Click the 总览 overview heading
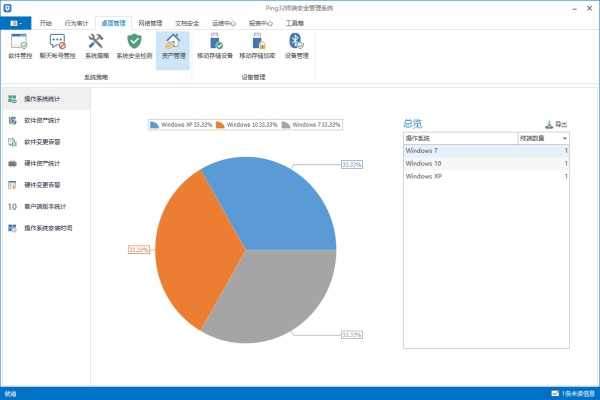The height and width of the screenshot is (400, 600). (412, 124)
